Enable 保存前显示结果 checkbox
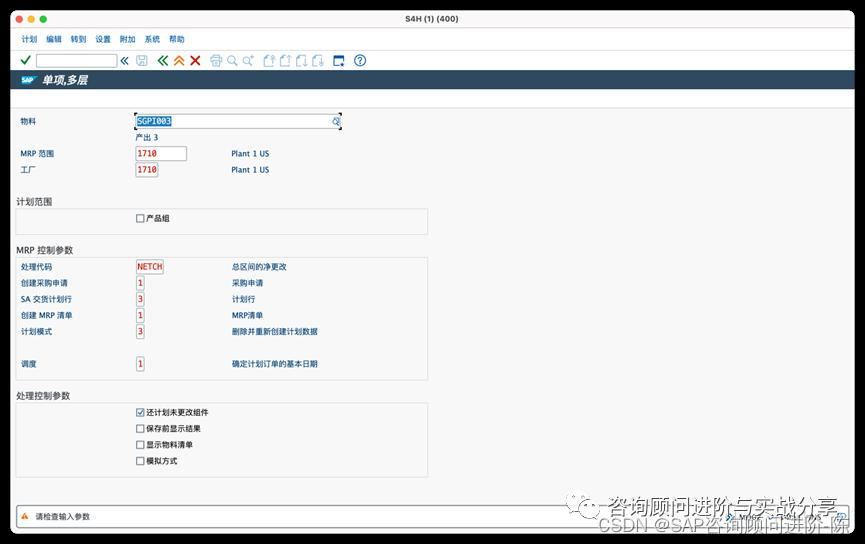This screenshot has width=865, height=544. click(140, 429)
